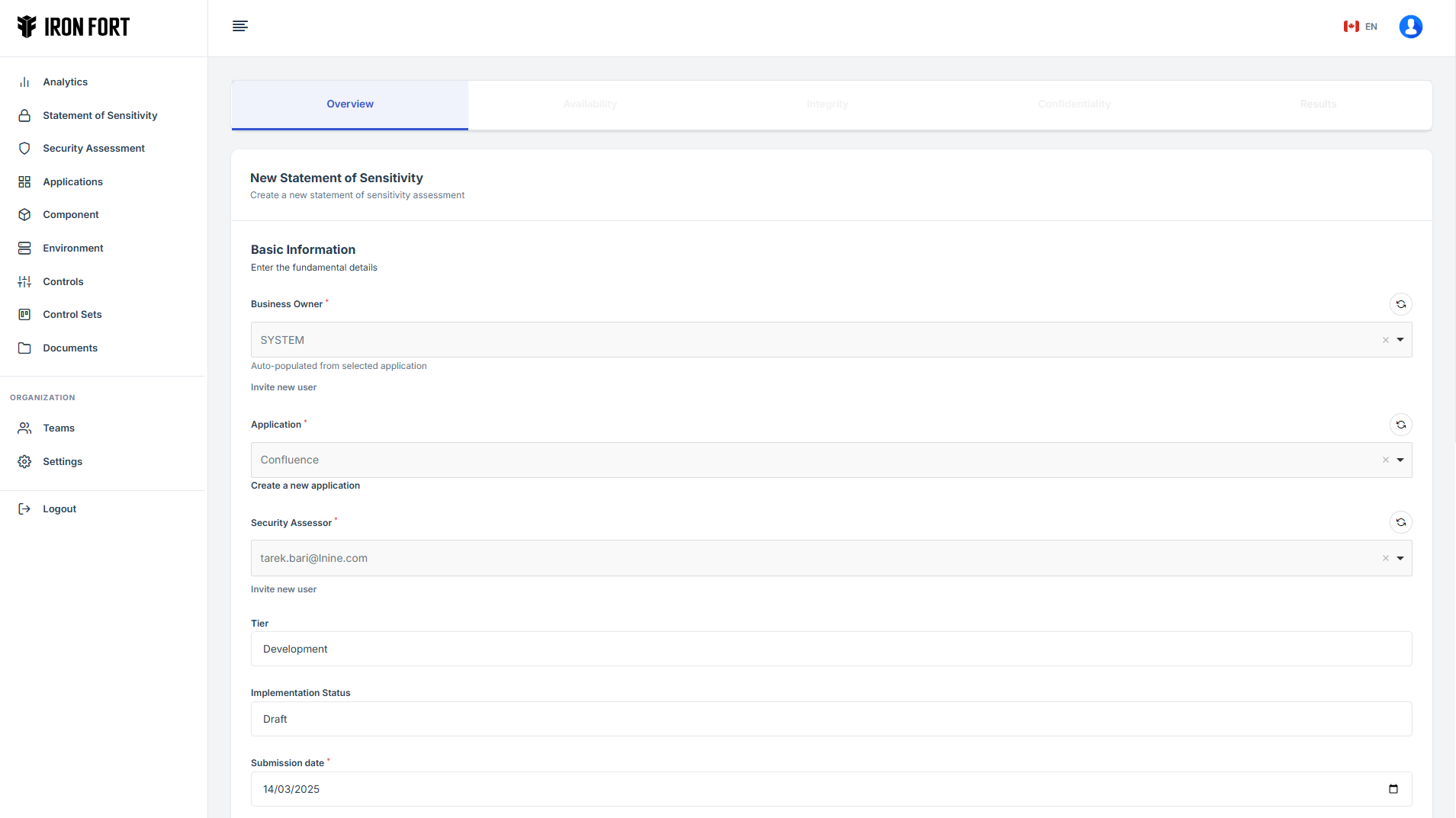
Task: Click the Create a new application link
Action: click(x=305, y=486)
